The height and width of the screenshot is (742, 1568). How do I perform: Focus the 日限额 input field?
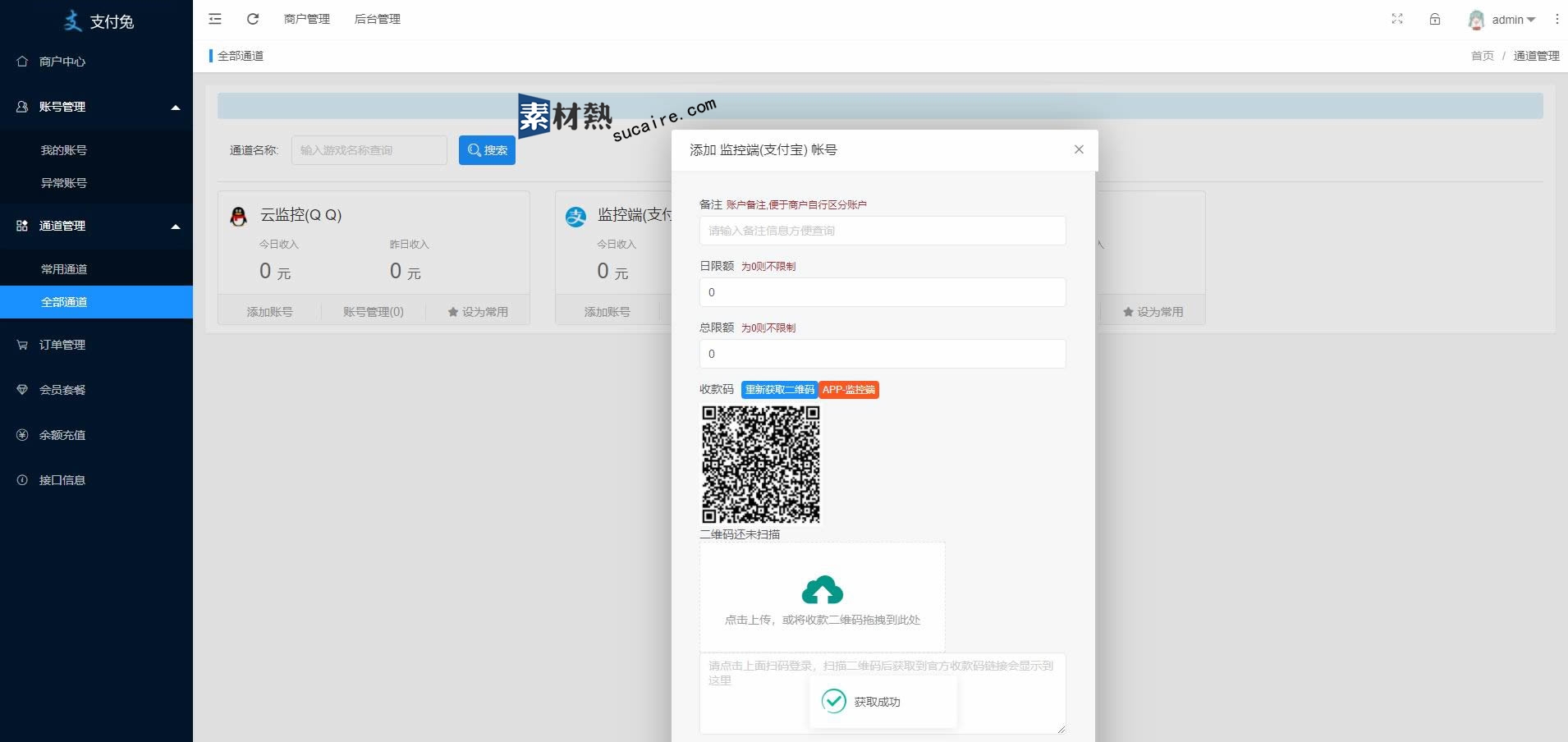pyautogui.click(x=883, y=292)
